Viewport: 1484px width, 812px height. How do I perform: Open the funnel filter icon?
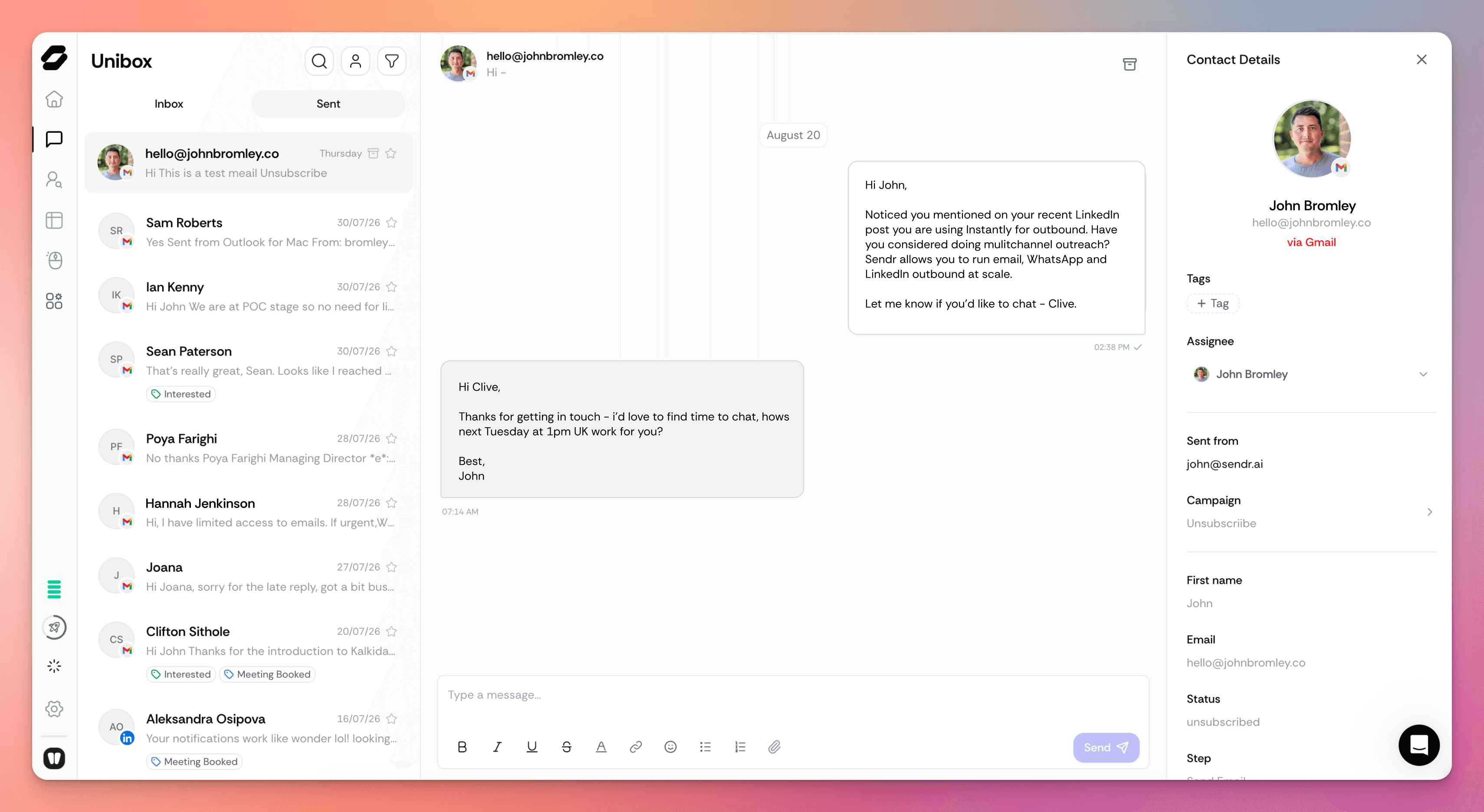pos(392,61)
